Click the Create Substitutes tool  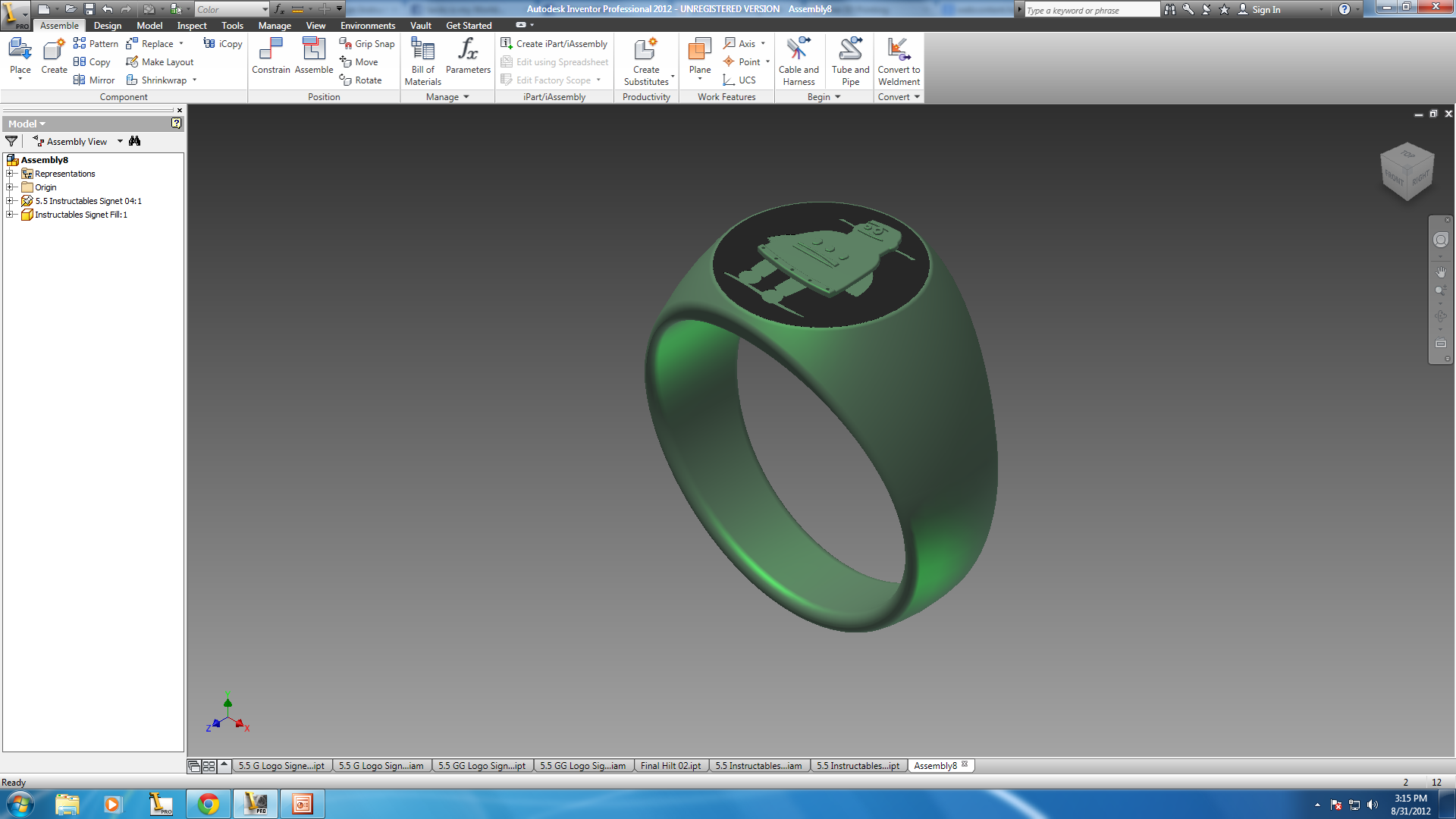tap(646, 61)
